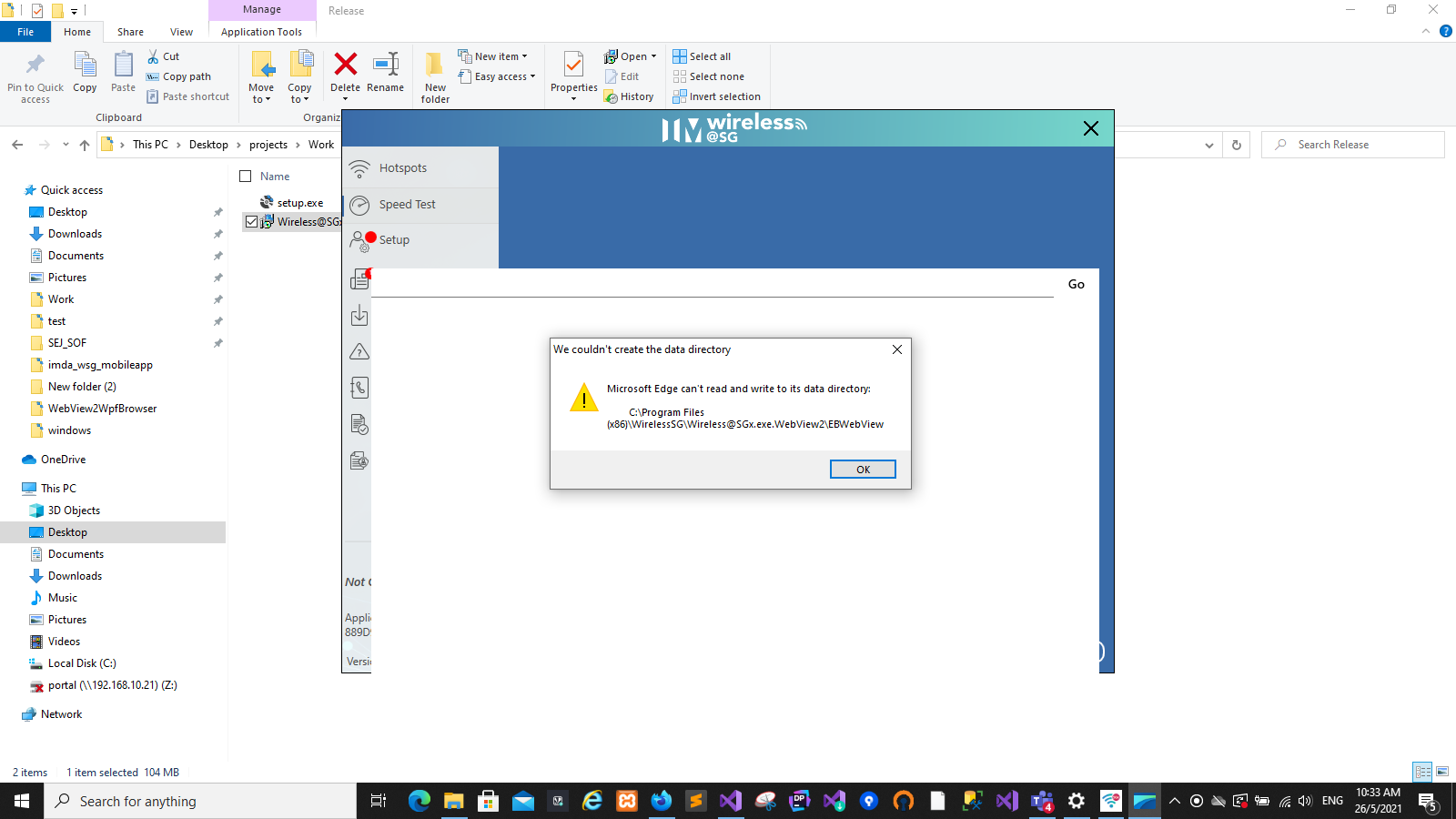Open the privacy document icon in sidebar
The image size is (1456, 819).
pyautogui.click(x=359, y=460)
